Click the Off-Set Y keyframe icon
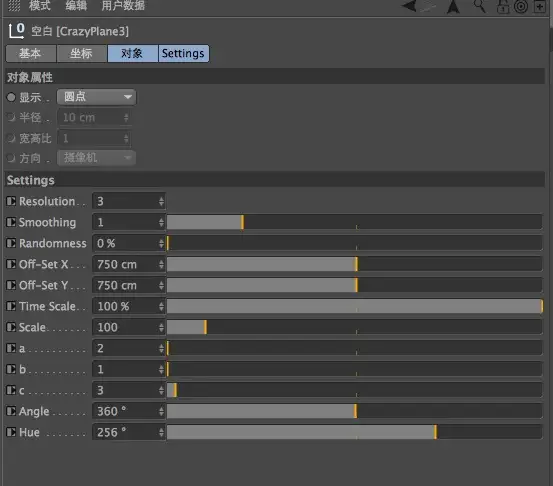The image size is (553, 486). pyautogui.click(x=11, y=285)
